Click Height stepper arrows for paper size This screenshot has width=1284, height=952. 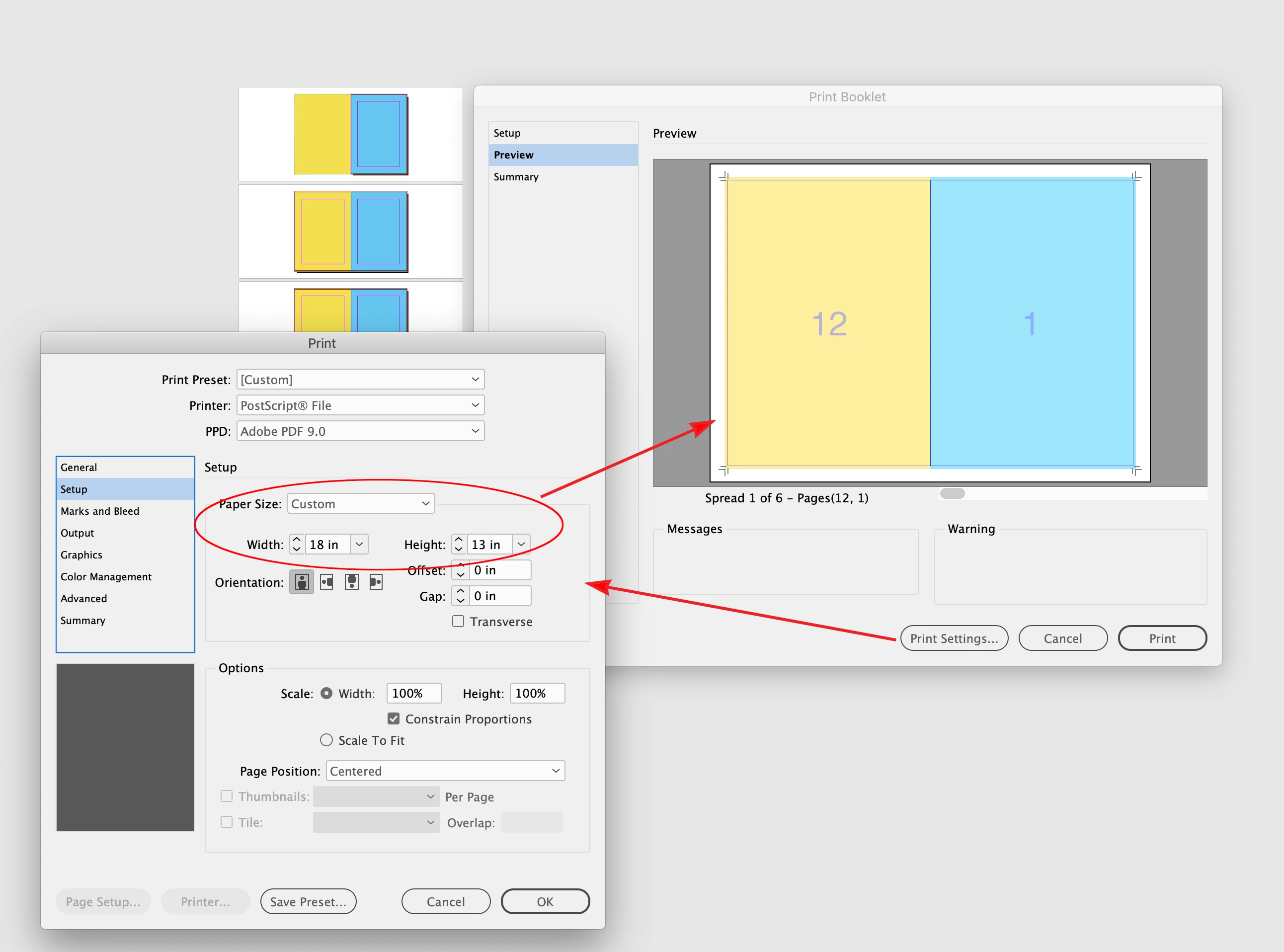click(459, 544)
